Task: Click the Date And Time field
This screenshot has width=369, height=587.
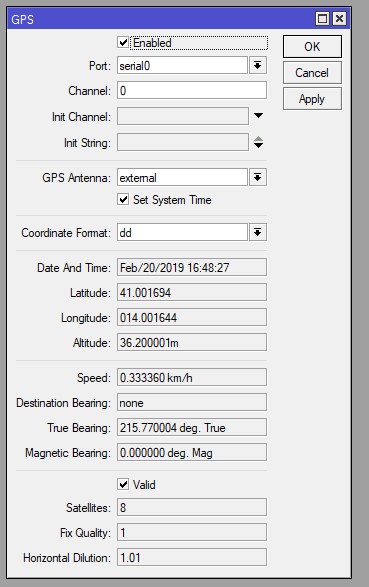Action: click(192, 267)
